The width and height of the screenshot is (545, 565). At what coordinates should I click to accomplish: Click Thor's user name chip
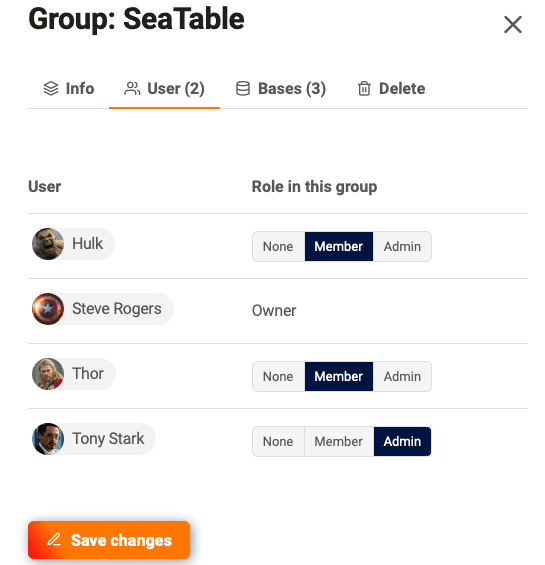pos(74,374)
